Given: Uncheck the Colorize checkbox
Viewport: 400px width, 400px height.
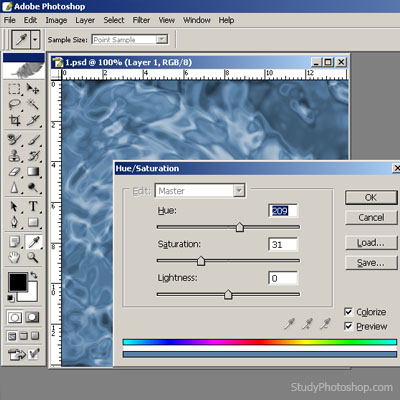Looking at the screenshot, I should tap(348, 312).
